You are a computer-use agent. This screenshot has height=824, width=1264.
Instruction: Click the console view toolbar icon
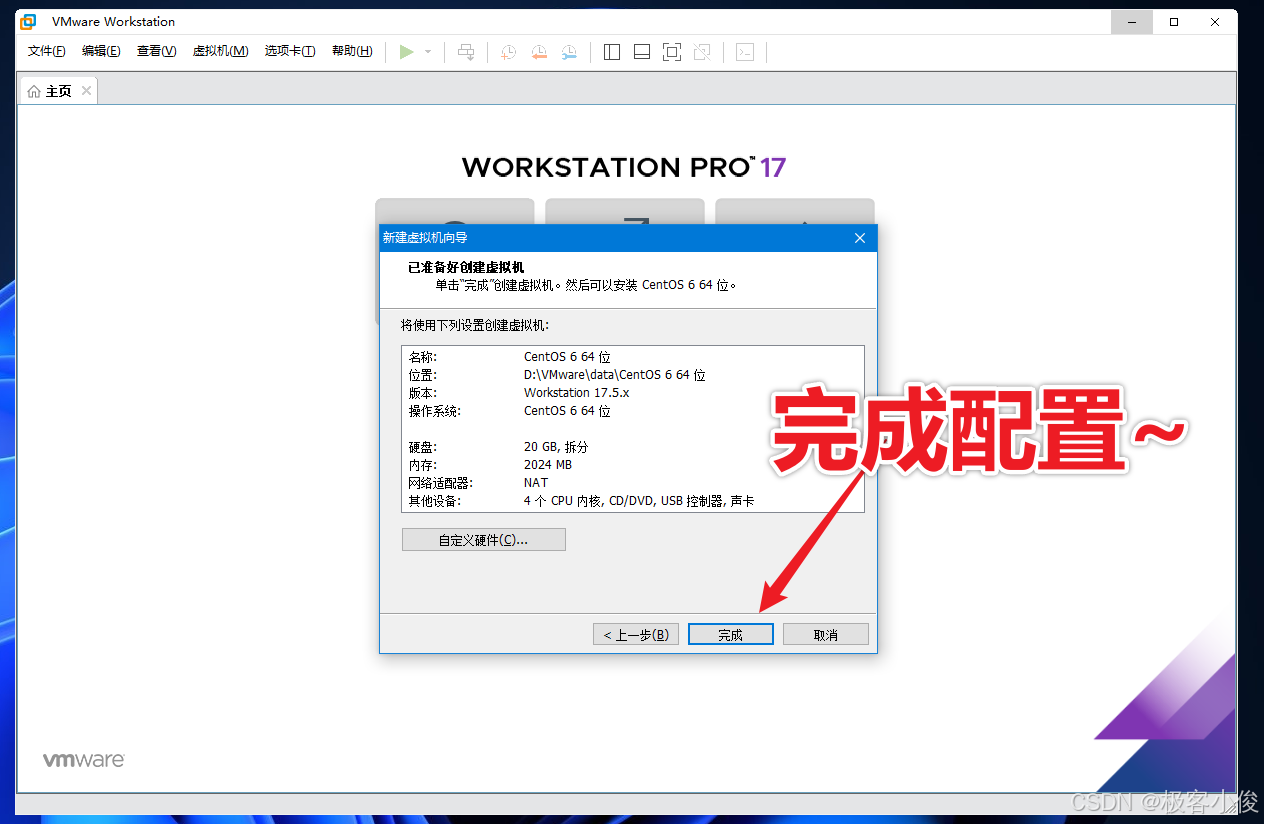[745, 52]
